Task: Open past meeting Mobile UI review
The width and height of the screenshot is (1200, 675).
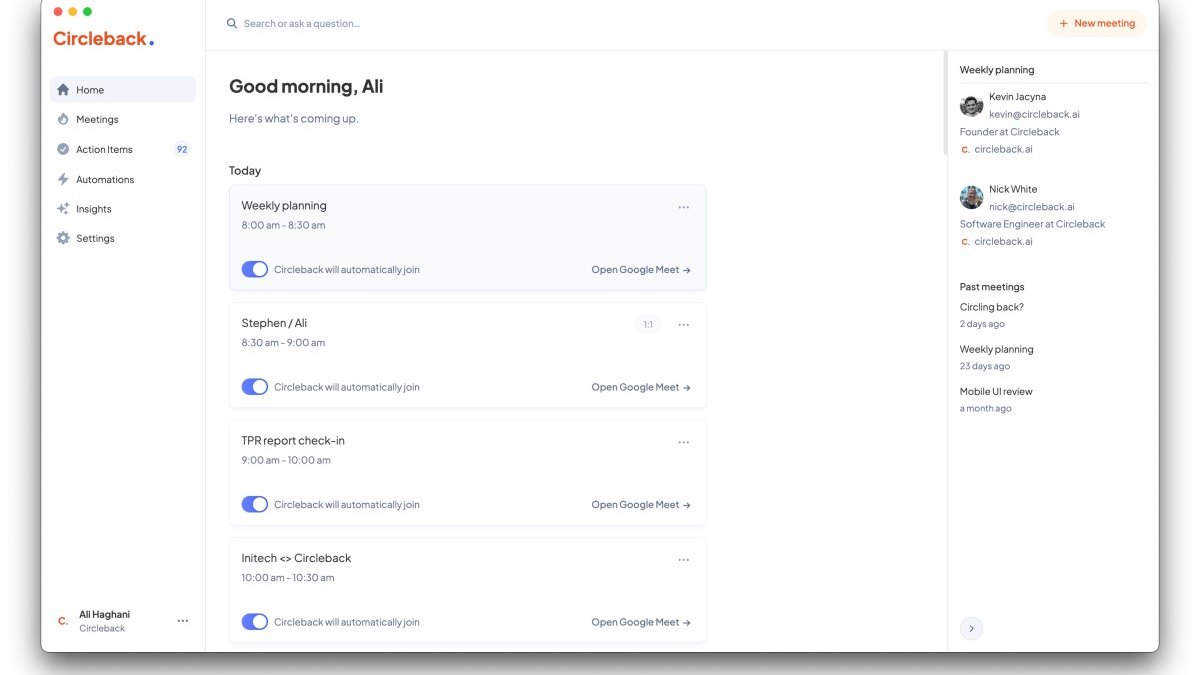Action: tap(996, 391)
